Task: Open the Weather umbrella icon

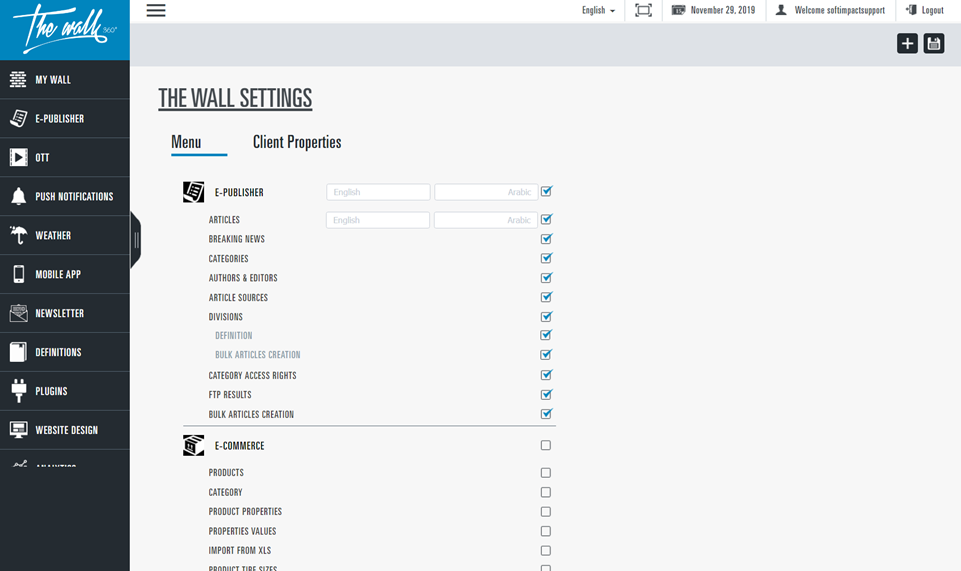Action: (x=18, y=235)
